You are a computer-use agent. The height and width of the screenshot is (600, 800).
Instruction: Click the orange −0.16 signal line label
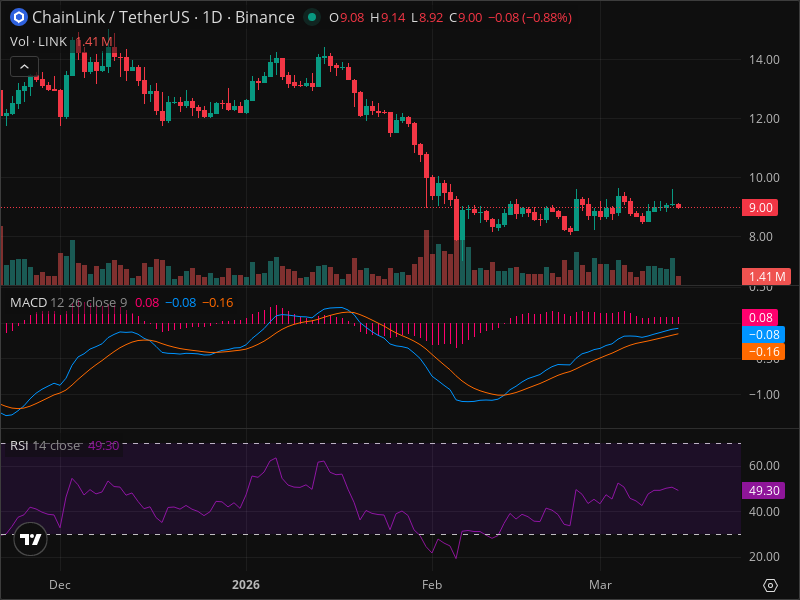(763, 352)
